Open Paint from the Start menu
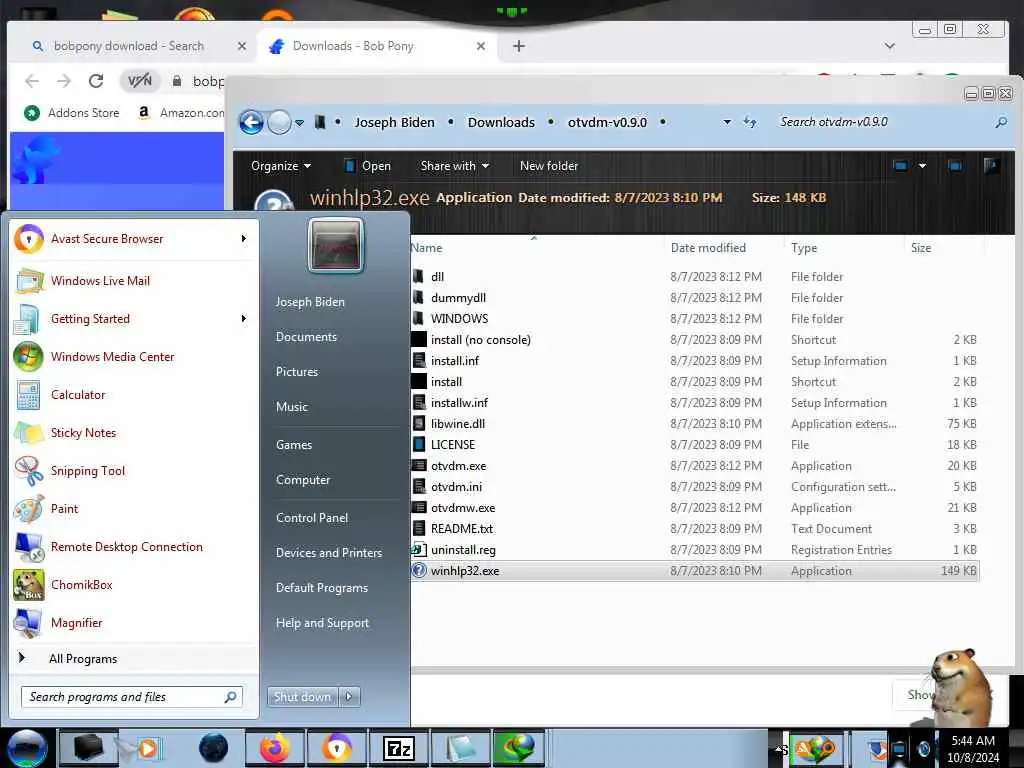1024x768 pixels. coord(133,509)
